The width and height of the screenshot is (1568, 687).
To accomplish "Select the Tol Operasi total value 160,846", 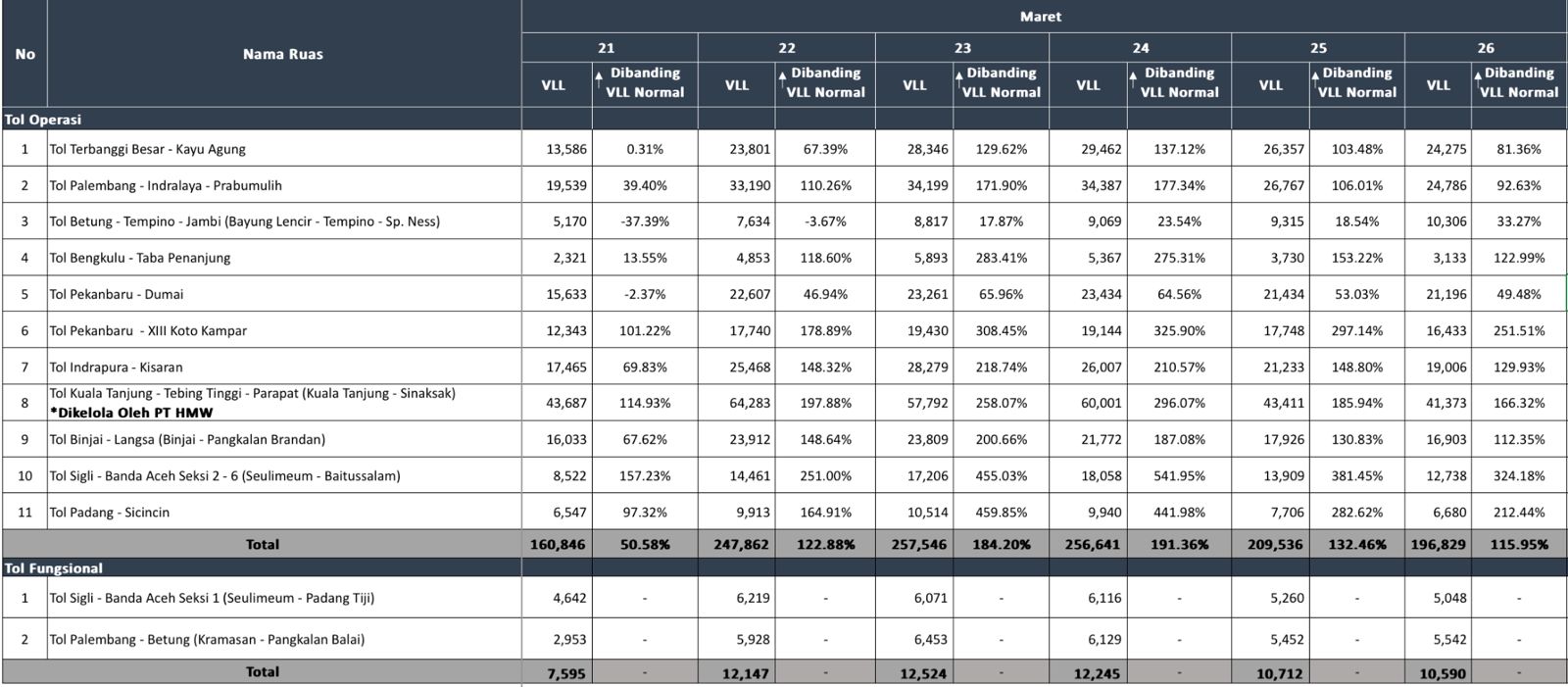I will [x=558, y=545].
